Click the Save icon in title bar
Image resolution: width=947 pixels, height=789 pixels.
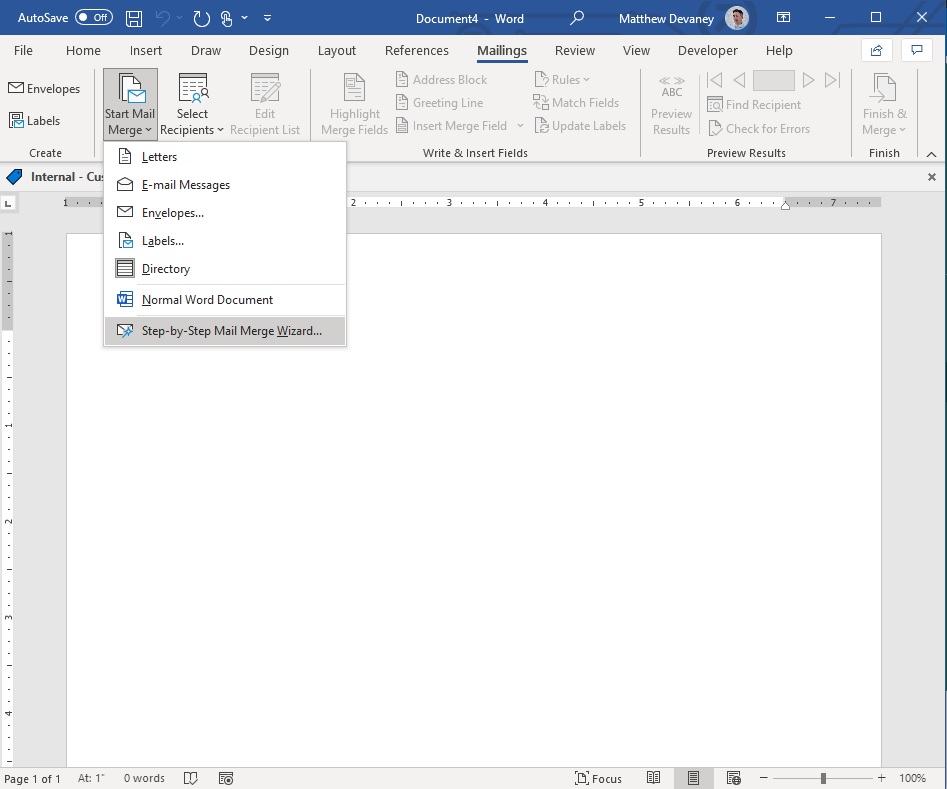(133, 18)
